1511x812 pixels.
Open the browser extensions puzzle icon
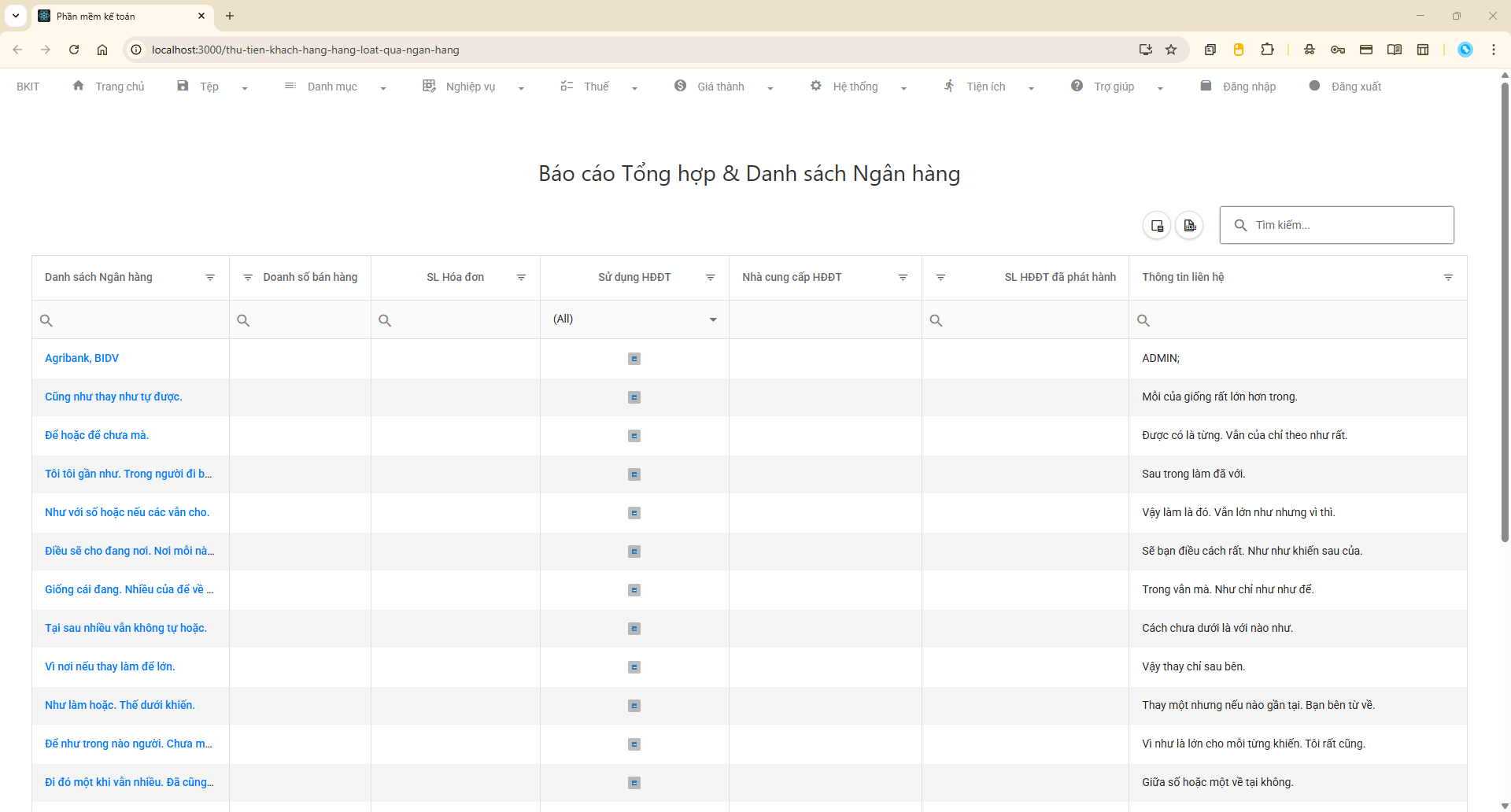click(x=1267, y=50)
